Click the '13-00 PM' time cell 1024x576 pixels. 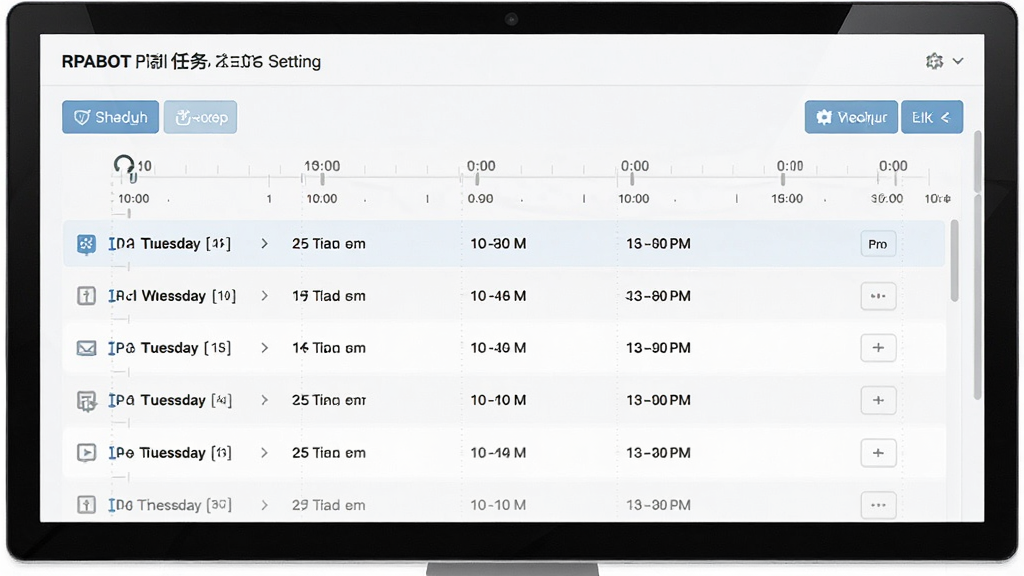coord(658,400)
